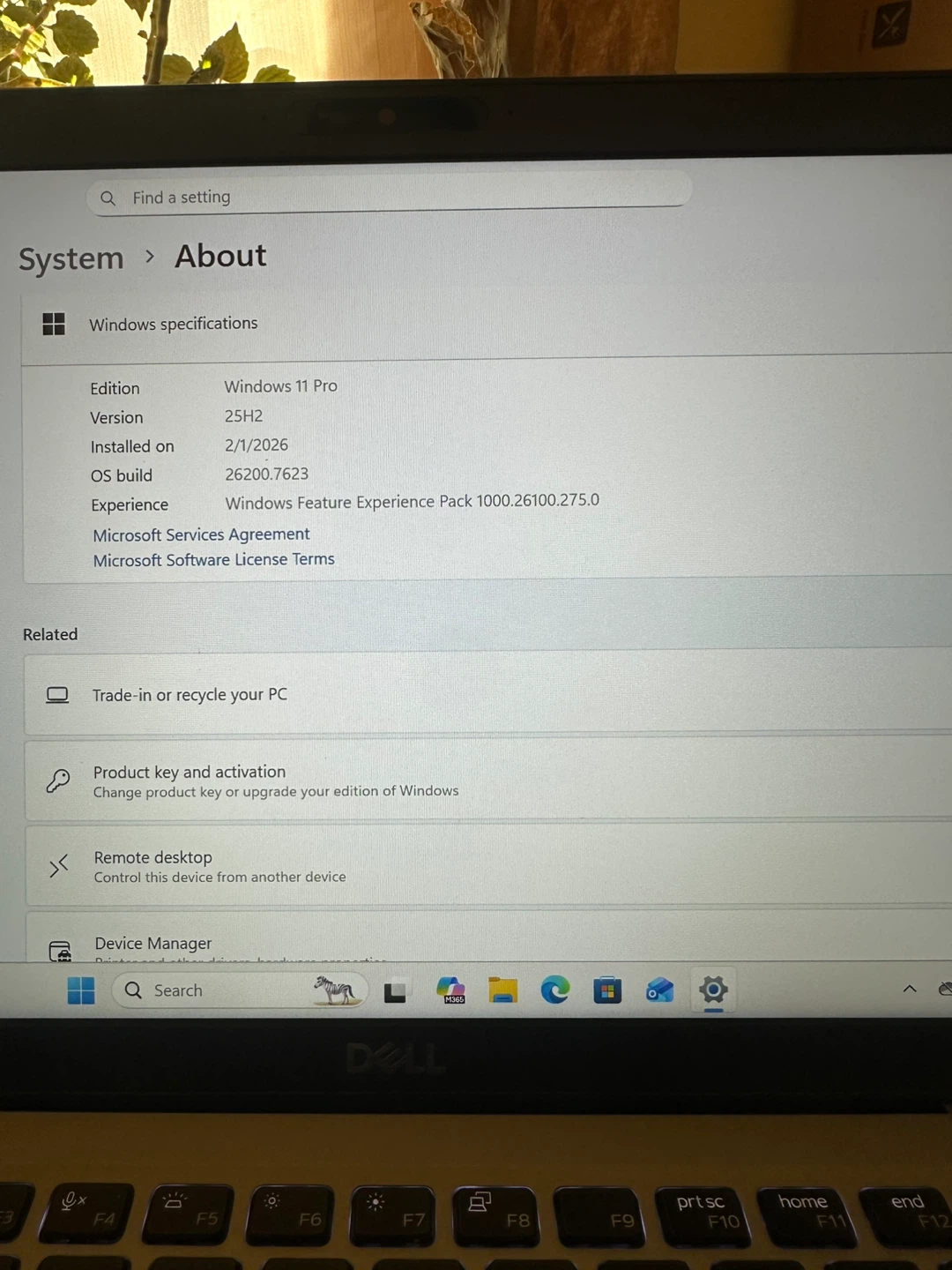
Task: Select the Windows 11 Pro edition text
Action: click(280, 386)
